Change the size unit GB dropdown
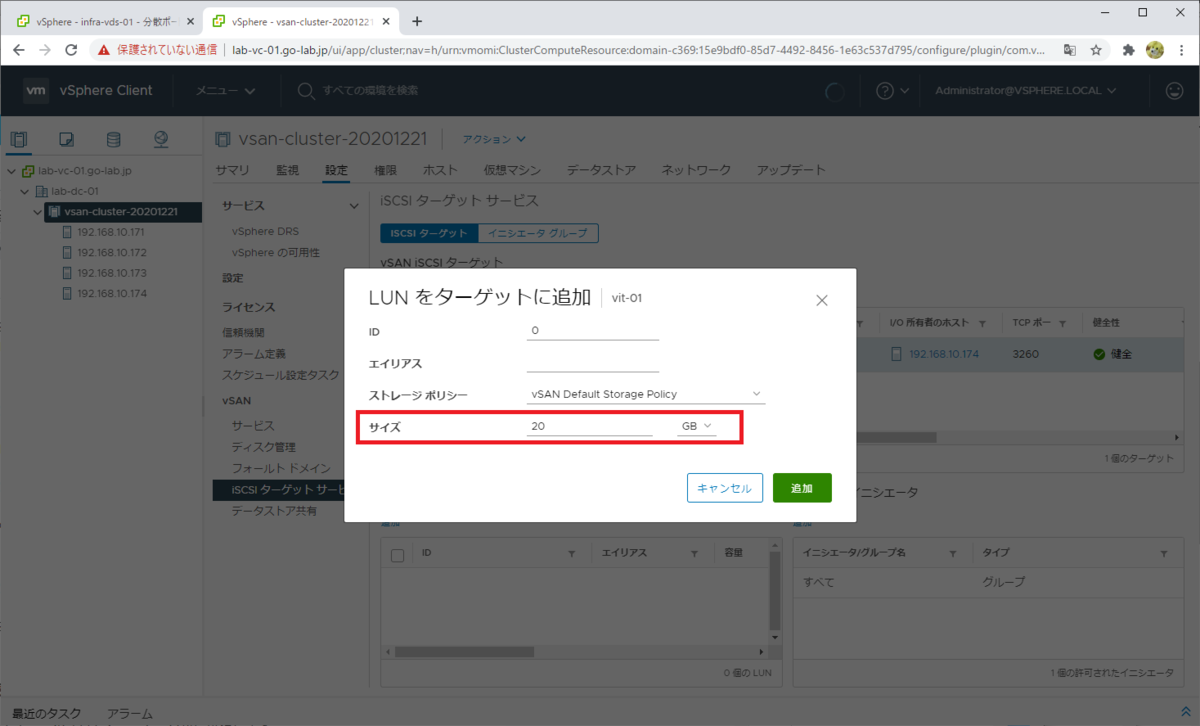 pyautogui.click(x=697, y=426)
